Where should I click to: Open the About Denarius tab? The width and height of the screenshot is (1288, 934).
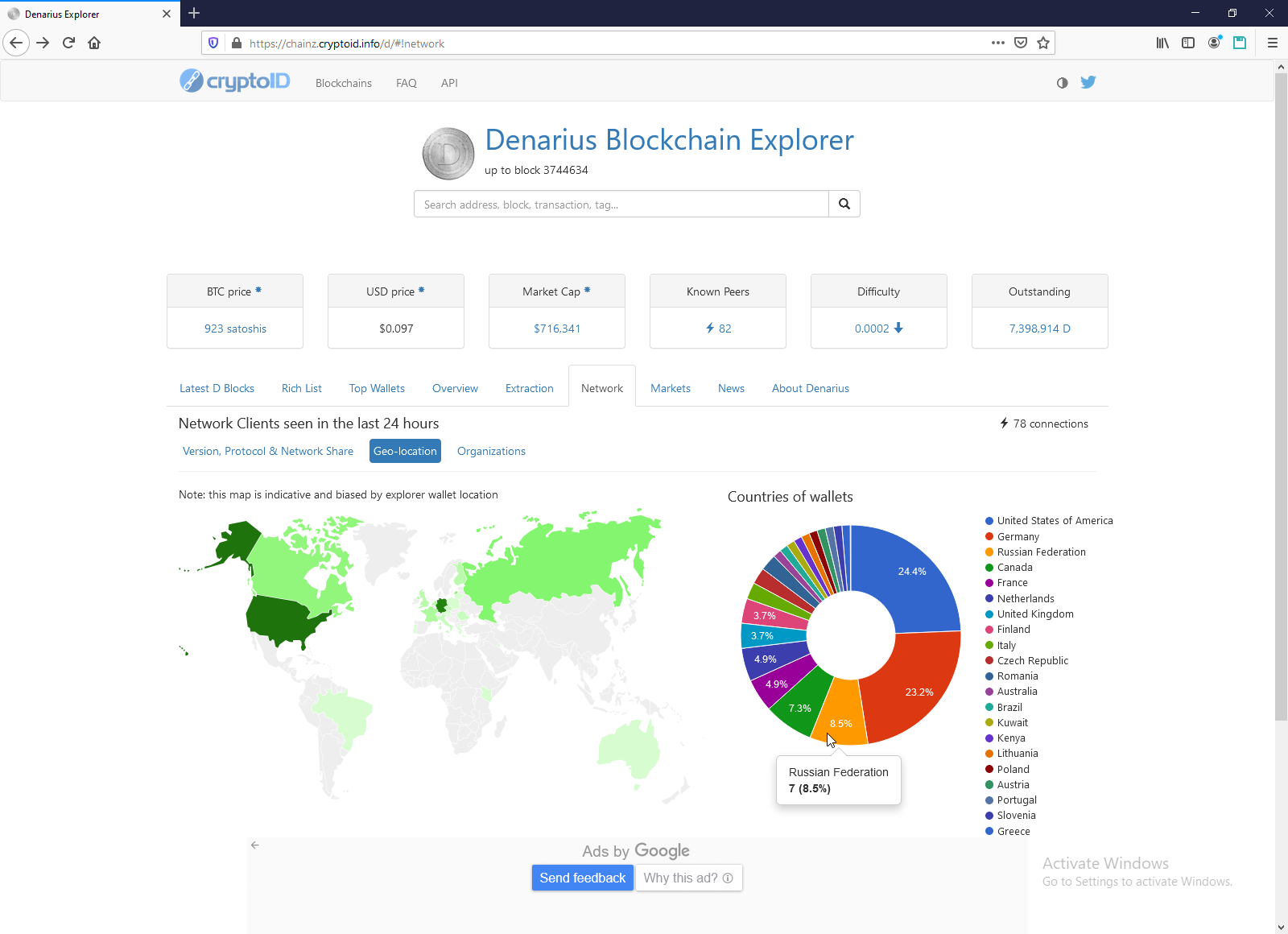point(811,388)
